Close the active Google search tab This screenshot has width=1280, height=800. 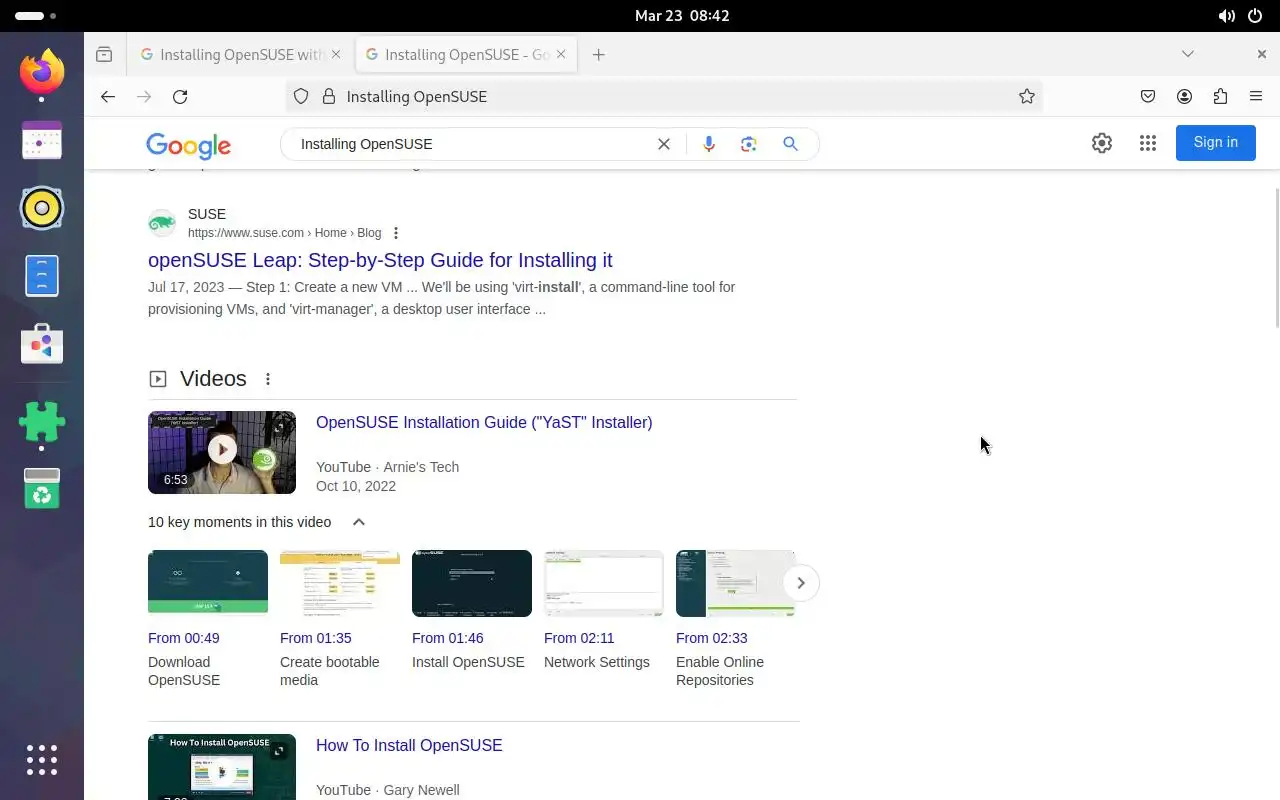561,55
